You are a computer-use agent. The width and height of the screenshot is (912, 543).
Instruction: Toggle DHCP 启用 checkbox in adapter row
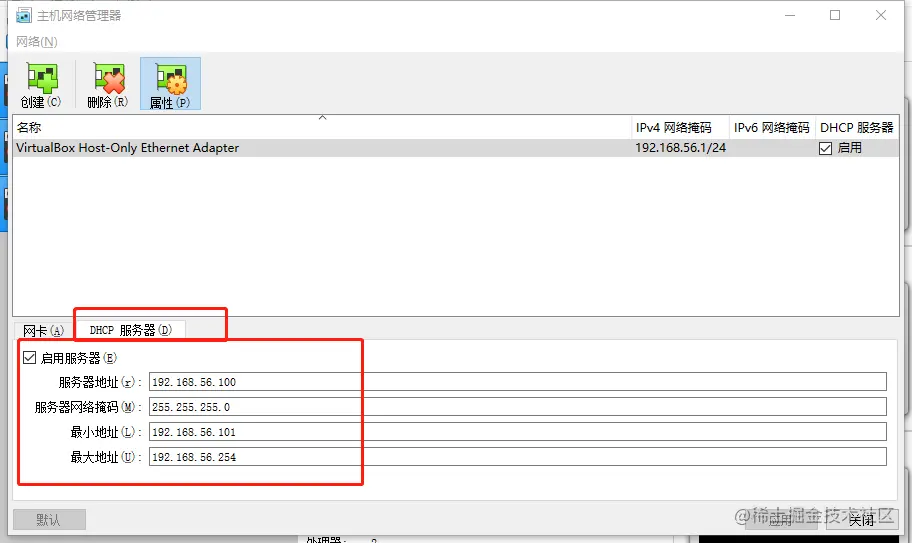[x=825, y=148]
